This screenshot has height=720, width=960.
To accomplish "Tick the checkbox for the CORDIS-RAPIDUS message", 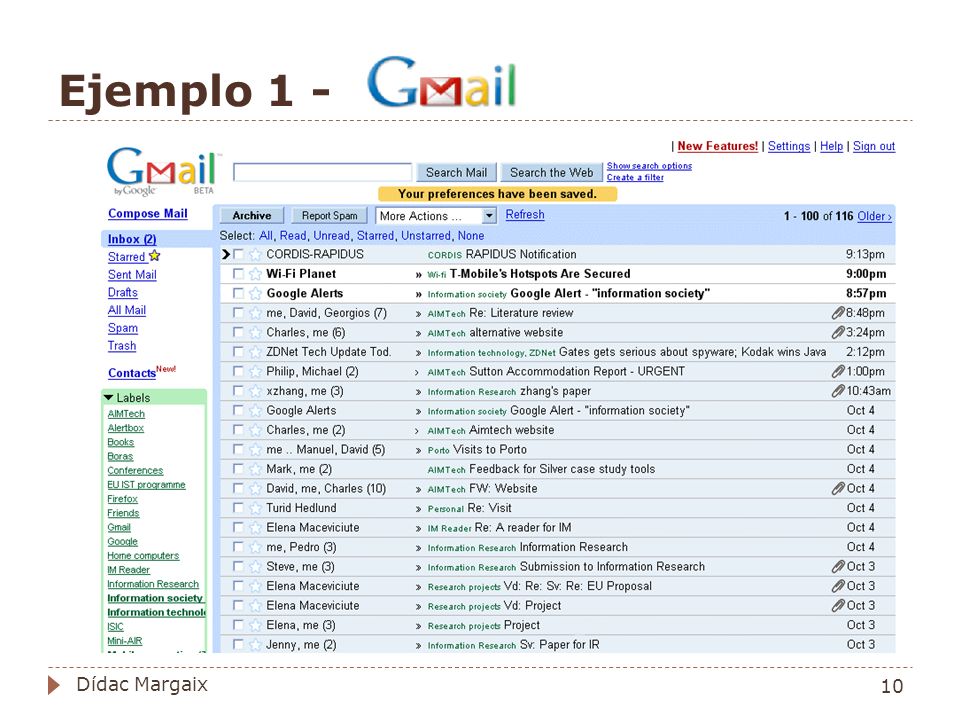I will 238,254.
